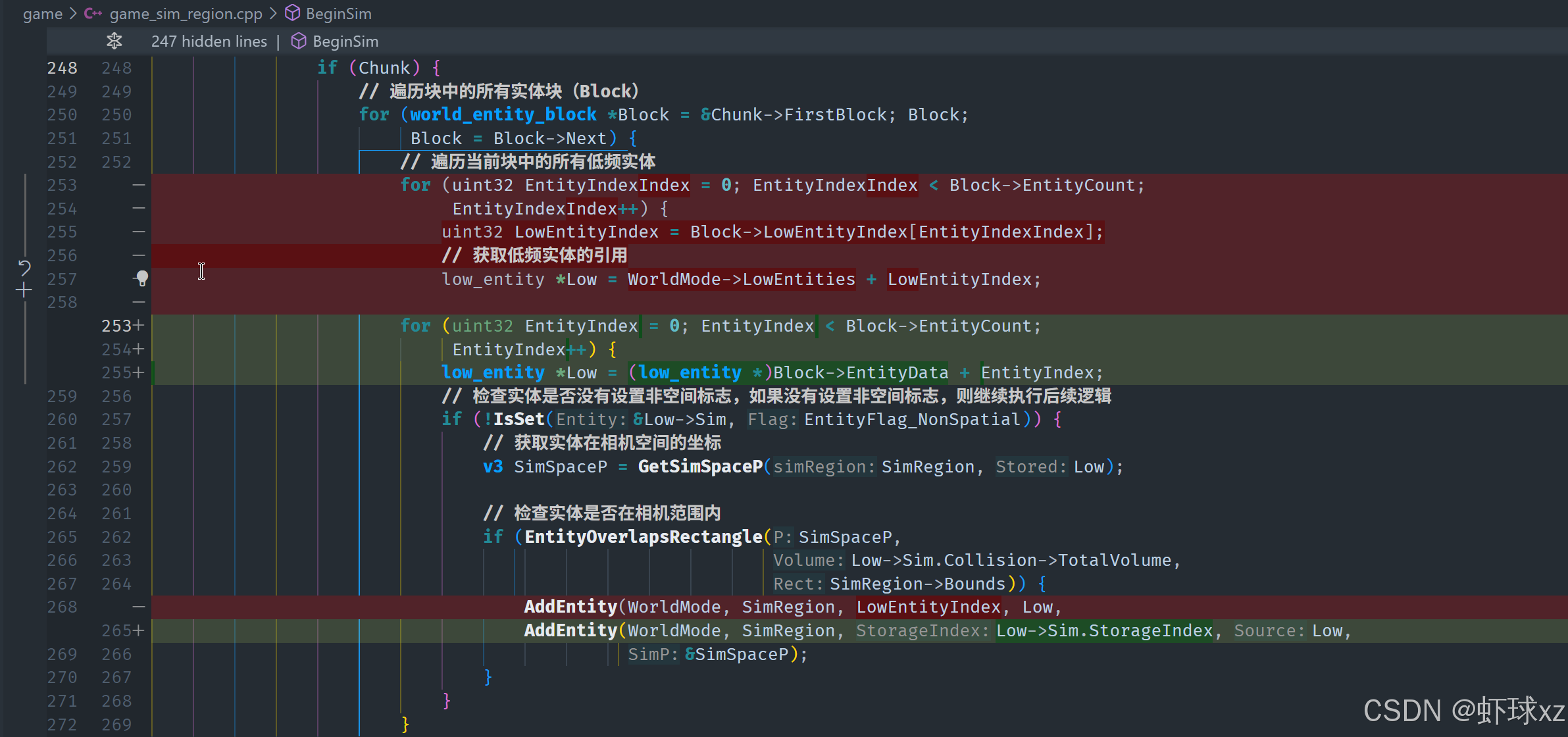Click the IsSet function call on line 257
Image resolution: width=1568 pixels, height=737 pixels.
coord(518,419)
